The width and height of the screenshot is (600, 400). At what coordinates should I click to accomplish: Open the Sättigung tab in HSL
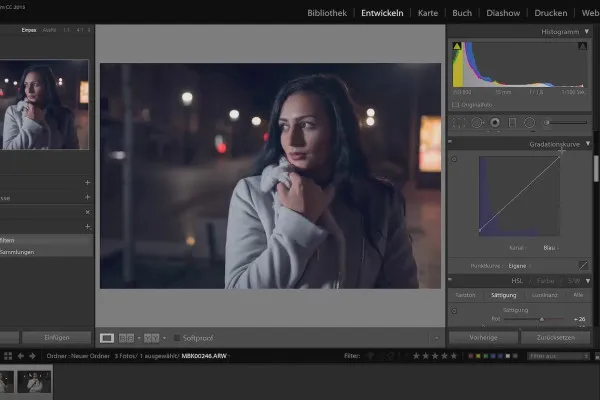pyautogui.click(x=505, y=295)
